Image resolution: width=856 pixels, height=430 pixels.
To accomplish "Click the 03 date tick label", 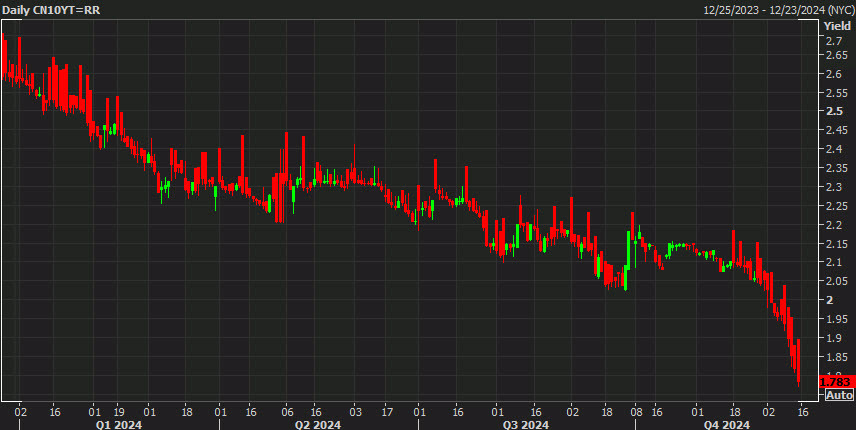I will pyautogui.click(x=355, y=412).
